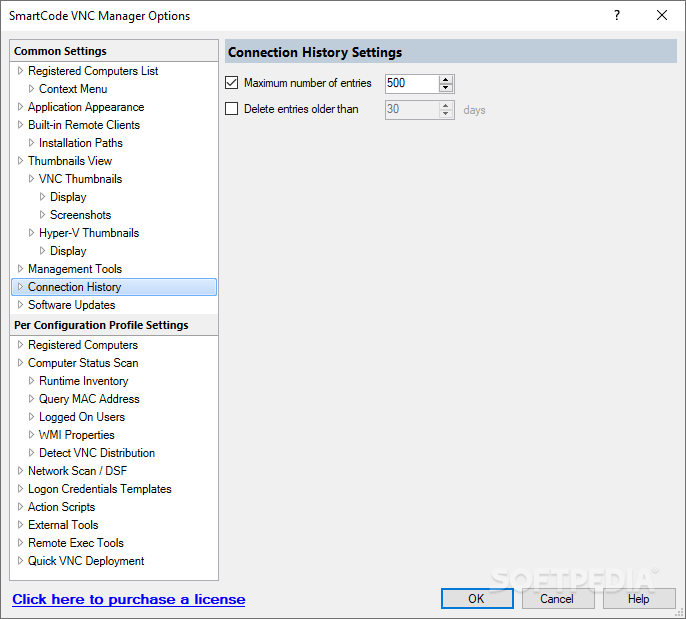Expand the Installation Paths arrow
The width and height of the screenshot is (686, 619).
pos(31,142)
